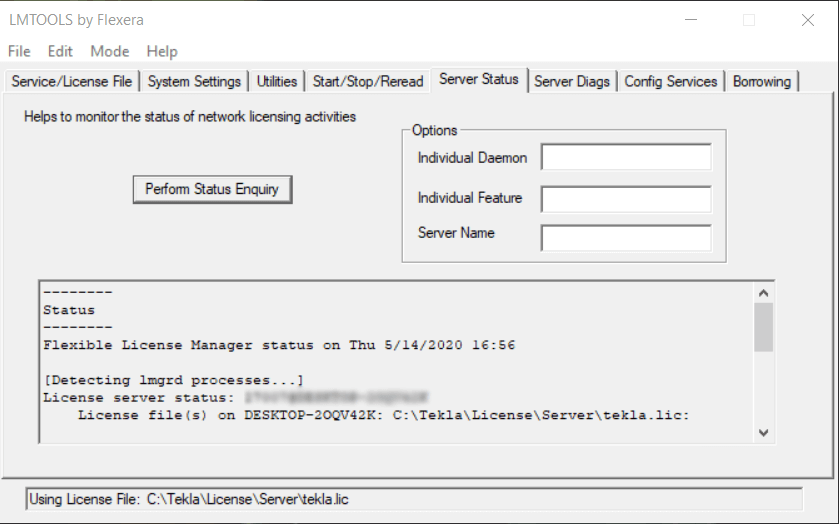Focus the Individual Feature input field

(626, 199)
